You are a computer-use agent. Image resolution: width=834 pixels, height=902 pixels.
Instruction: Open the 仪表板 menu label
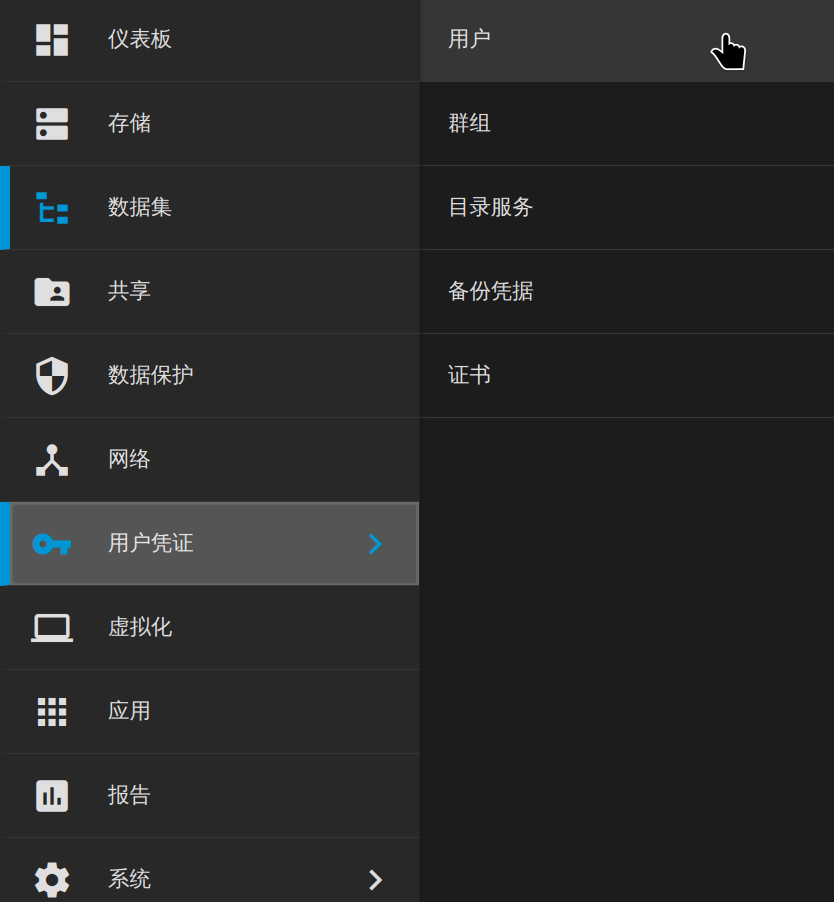(140, 39)
